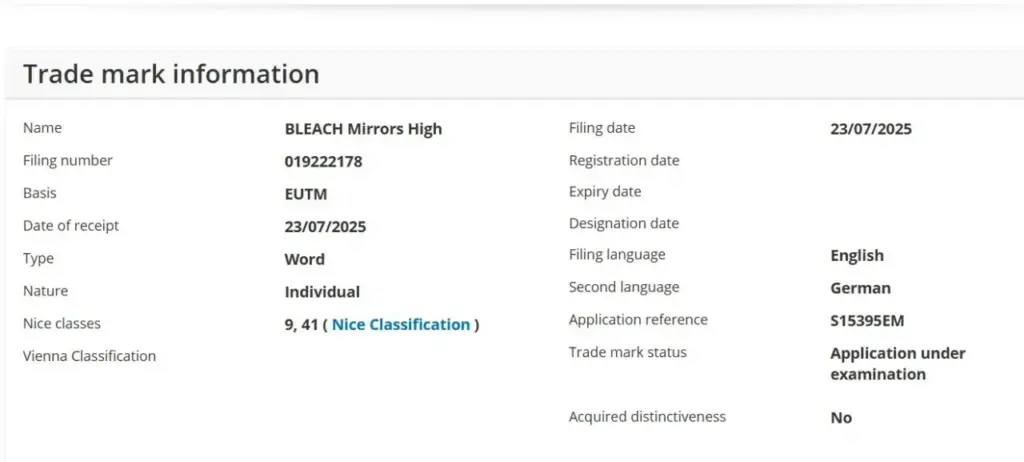Click the Acquired distinctiveness label
The width and height of the screenshot is (1024, 462).
(x=647, y=416)
